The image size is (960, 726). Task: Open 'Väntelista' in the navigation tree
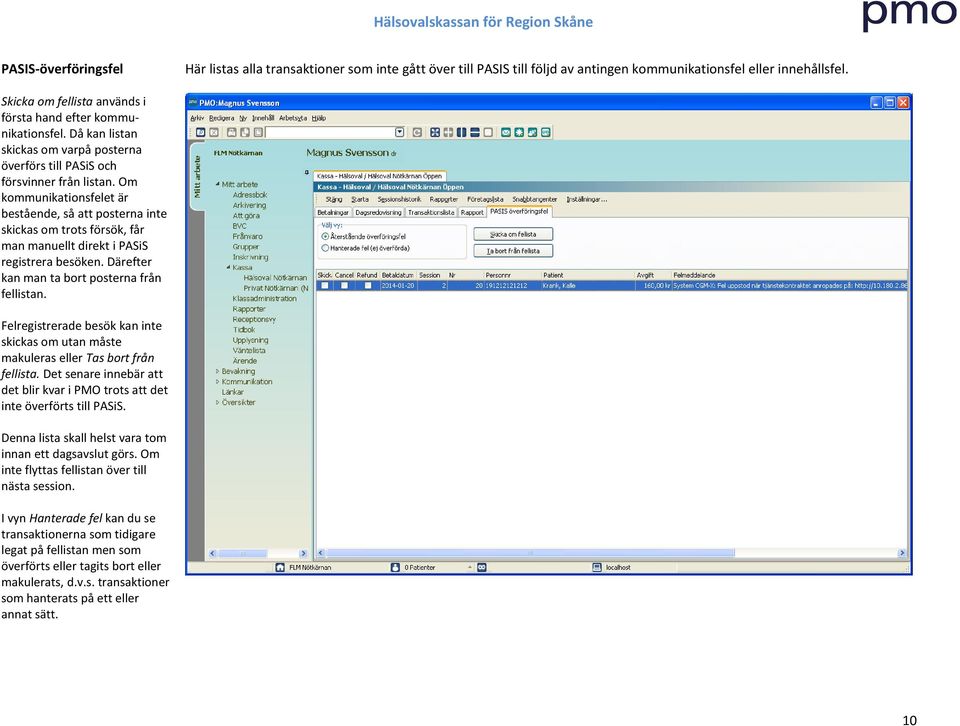coord(249,350)
